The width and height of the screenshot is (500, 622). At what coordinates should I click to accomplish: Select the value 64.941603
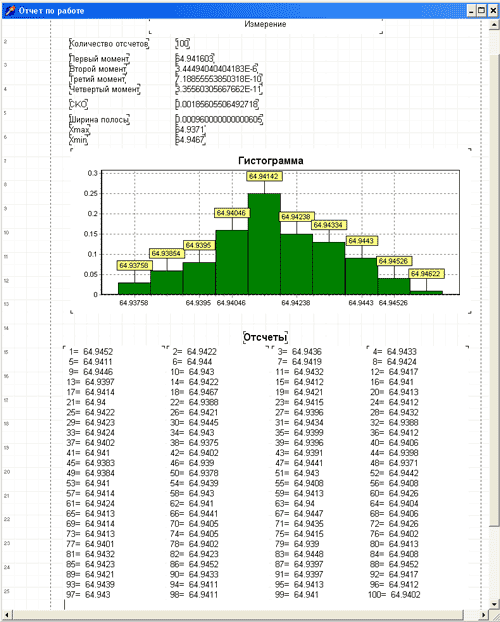(195, 59)
